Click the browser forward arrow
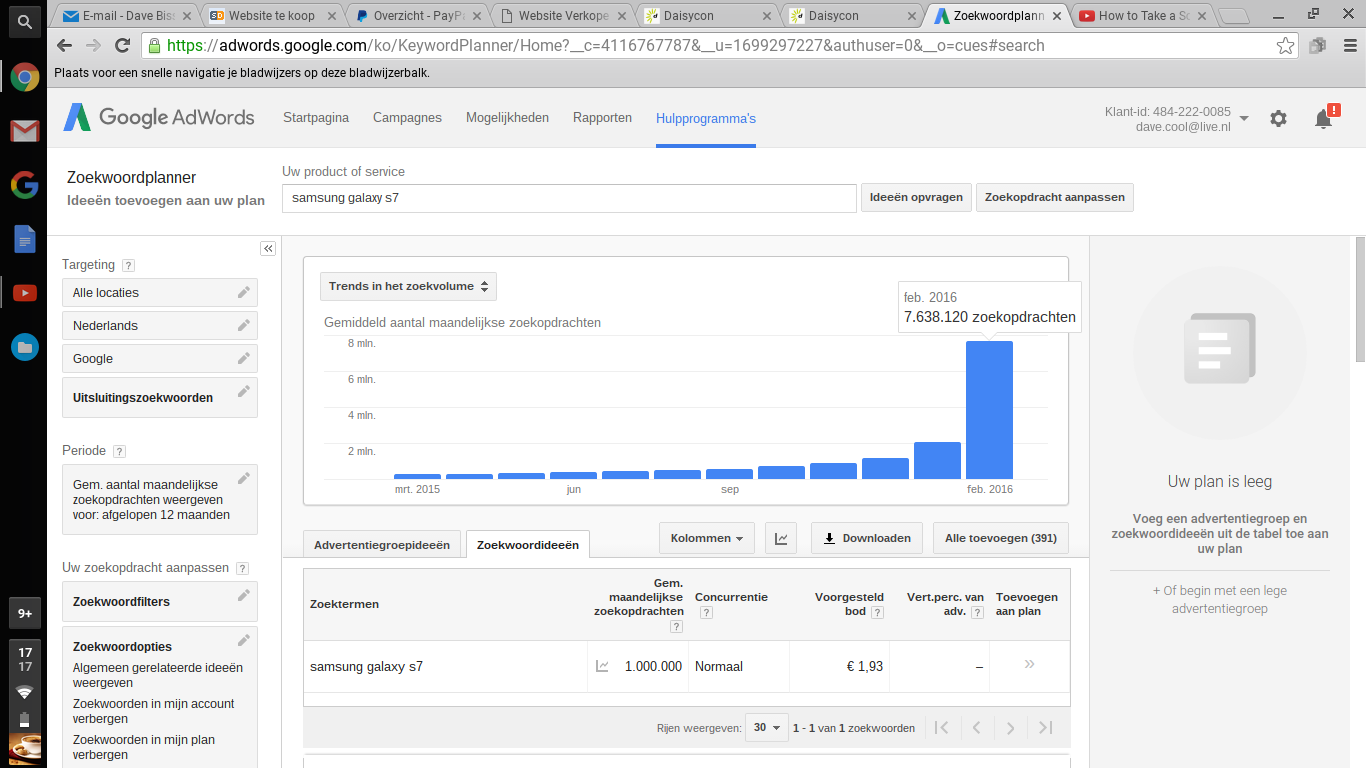The image size is (1366, 768). point(93,45)
